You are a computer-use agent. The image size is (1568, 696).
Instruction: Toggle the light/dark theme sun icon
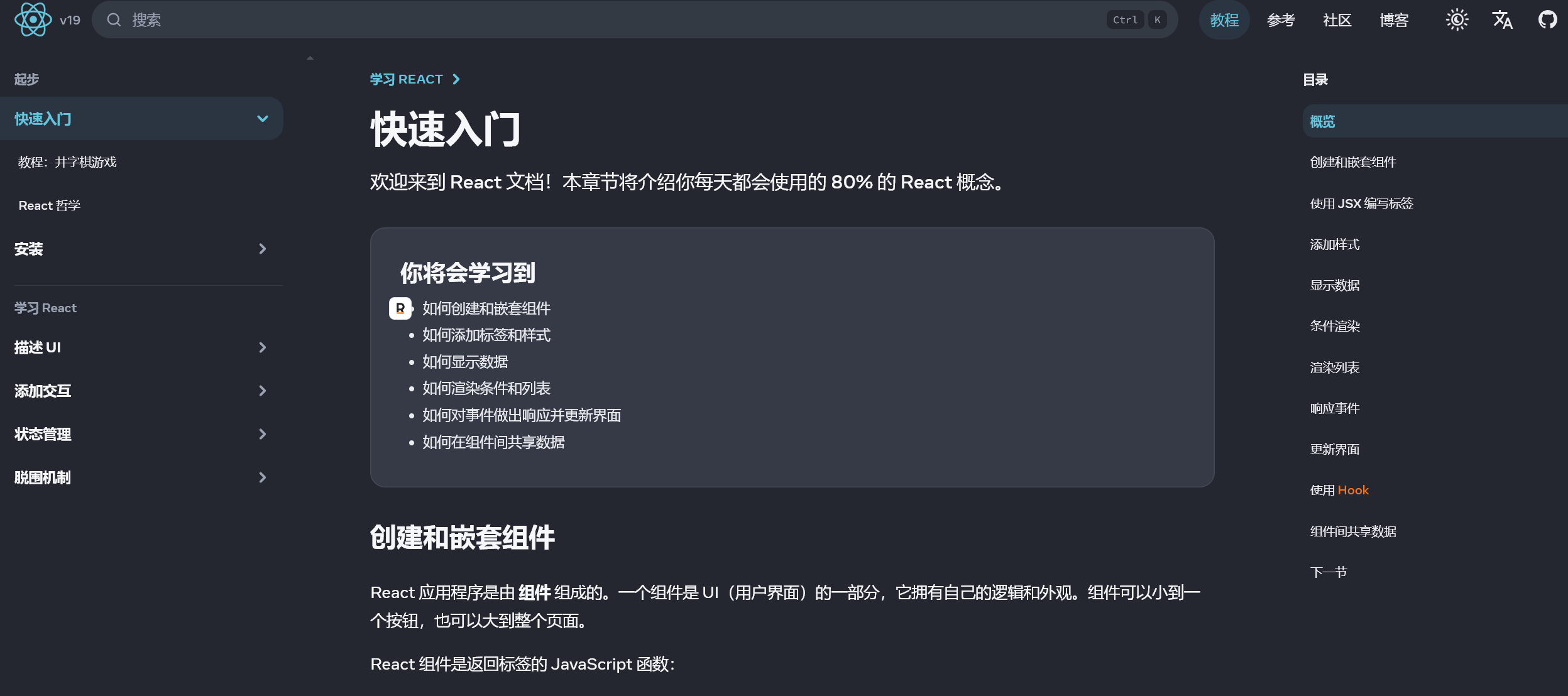(1457, 19)
